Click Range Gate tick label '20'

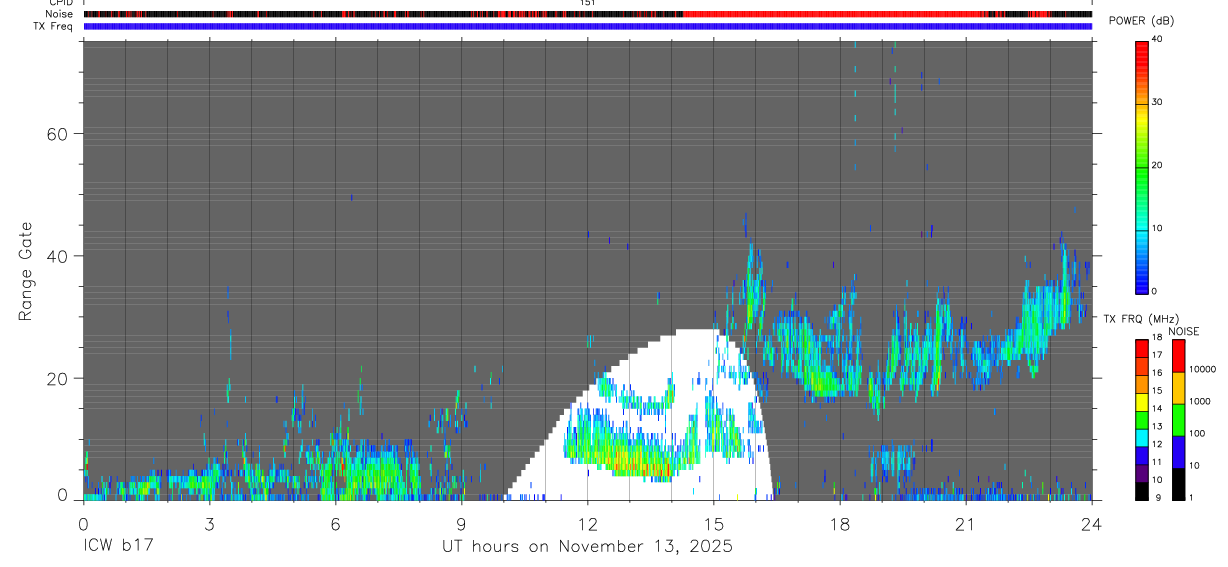tap(58, 379)
